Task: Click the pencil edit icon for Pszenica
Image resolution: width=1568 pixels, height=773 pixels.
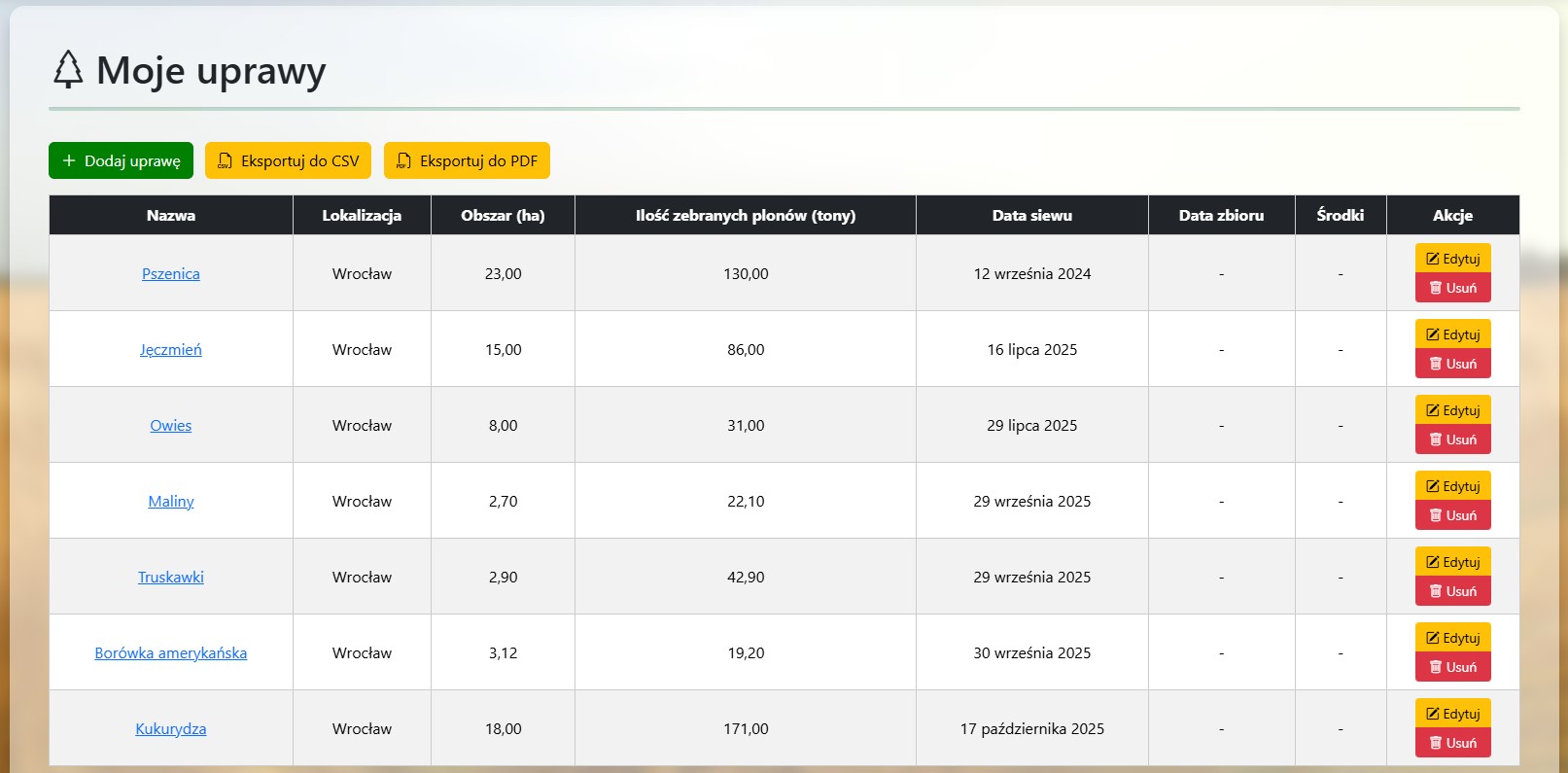Action: click(1432, 259)
